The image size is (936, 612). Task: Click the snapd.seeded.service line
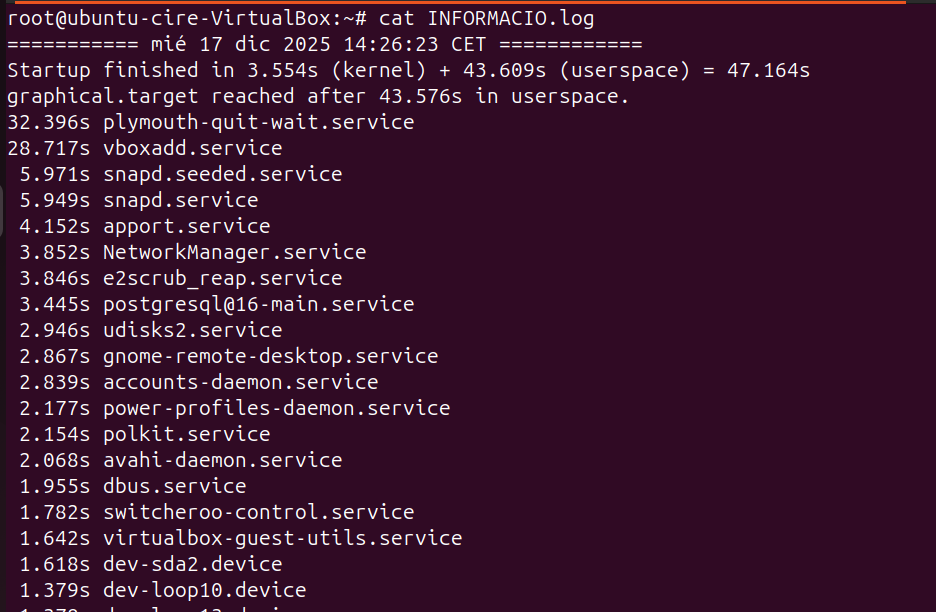point(222,174)
